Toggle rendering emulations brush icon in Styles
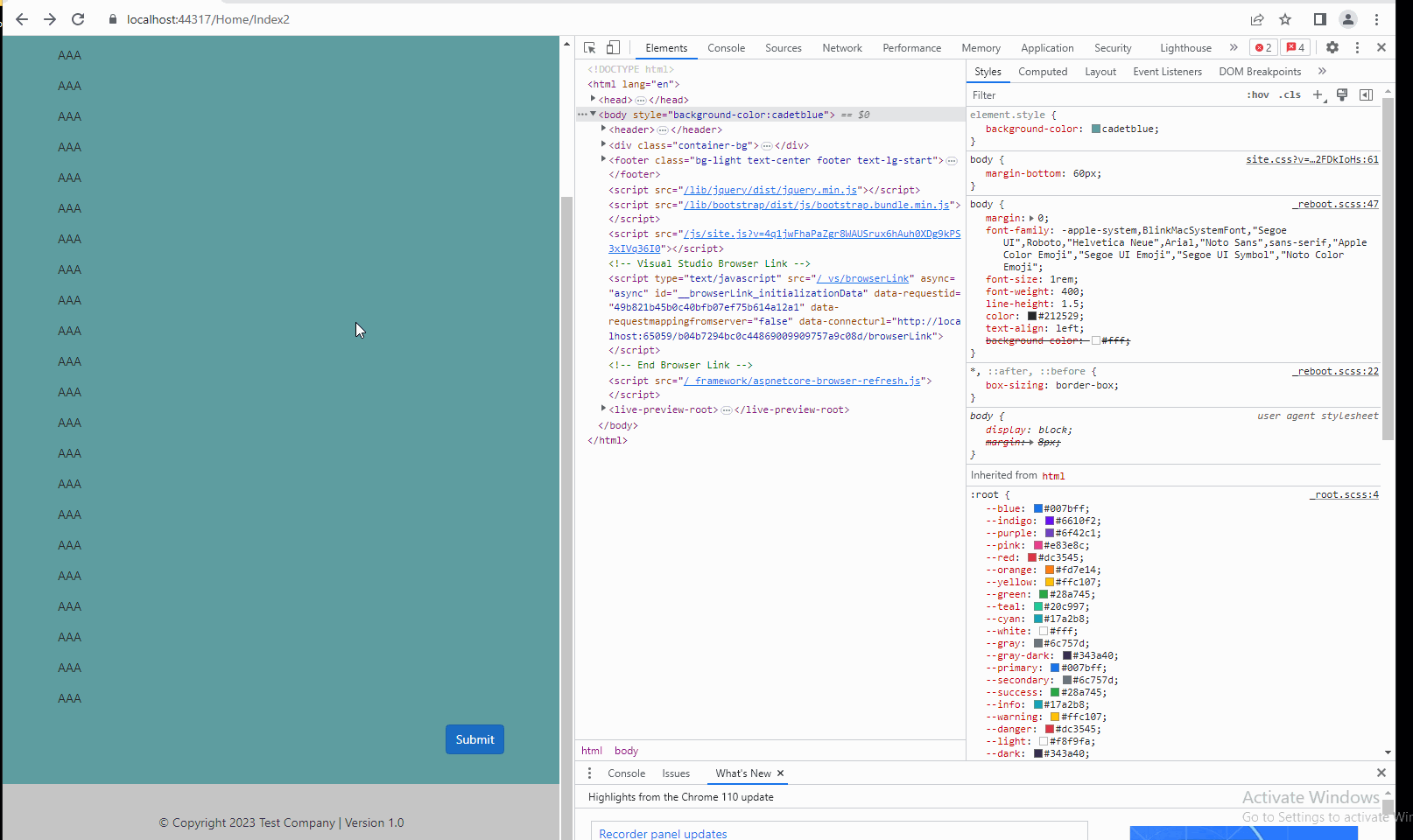Screen dimensions: 1413x840 (x=1342, y=94)
